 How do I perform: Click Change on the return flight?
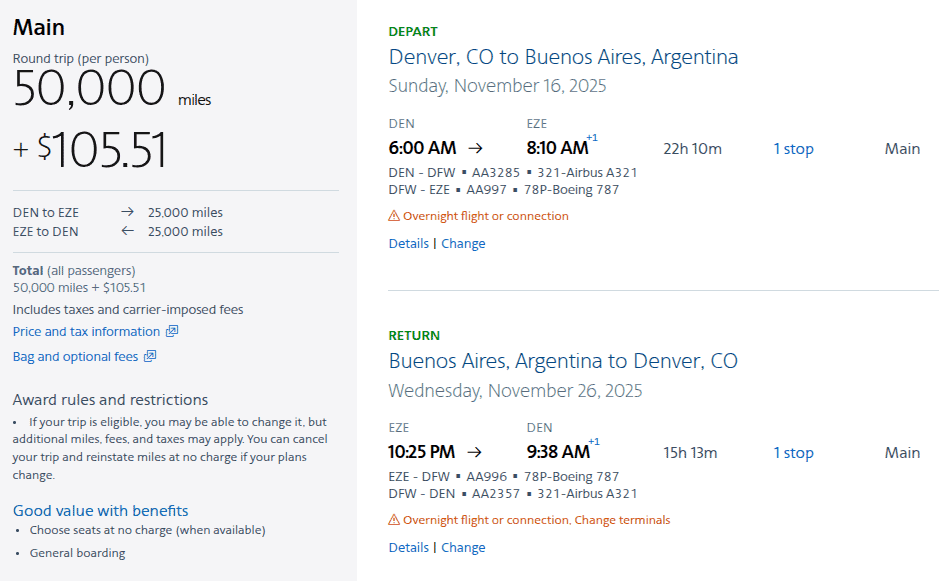click(x=463, y=547)
